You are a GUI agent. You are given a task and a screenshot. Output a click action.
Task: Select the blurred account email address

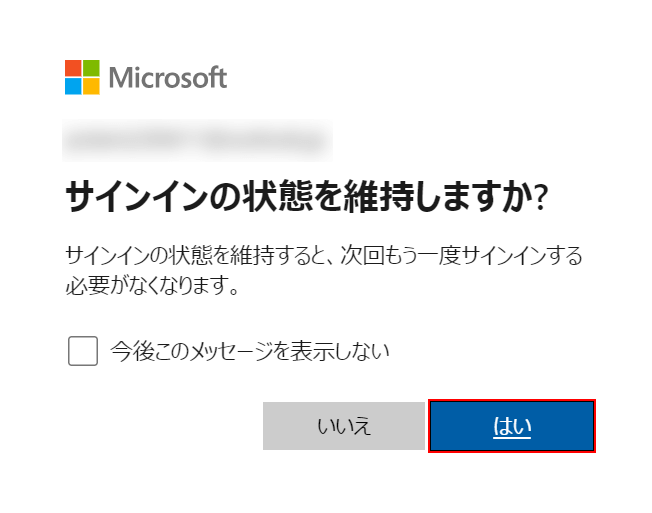(197, 140)
